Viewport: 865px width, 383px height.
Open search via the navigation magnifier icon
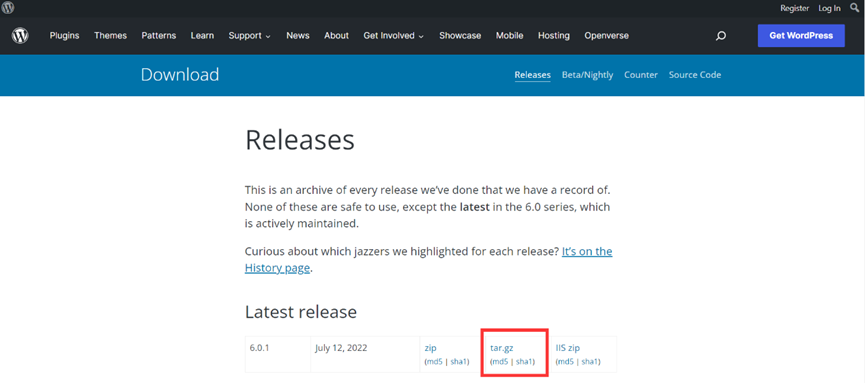(x=720, y=36)
